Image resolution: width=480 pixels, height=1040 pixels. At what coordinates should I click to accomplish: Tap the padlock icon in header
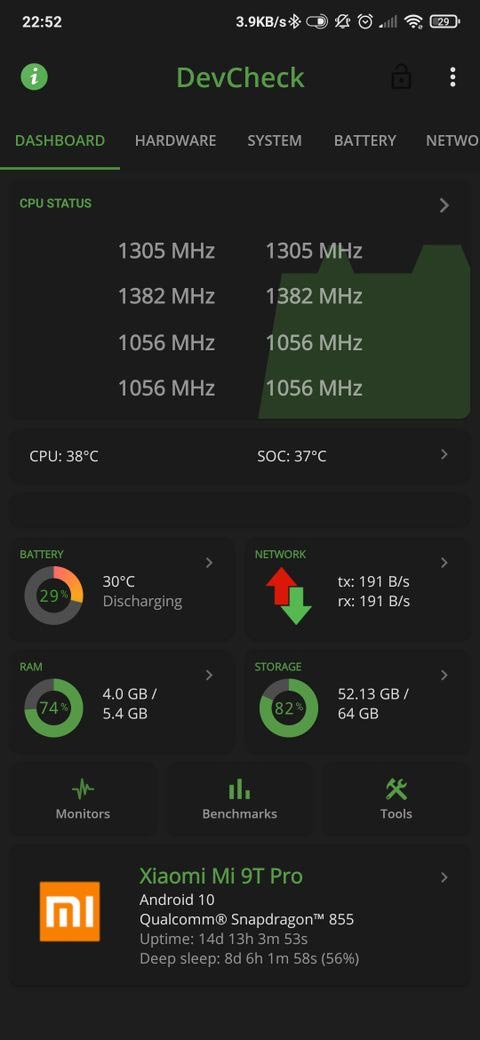point(401,76)
